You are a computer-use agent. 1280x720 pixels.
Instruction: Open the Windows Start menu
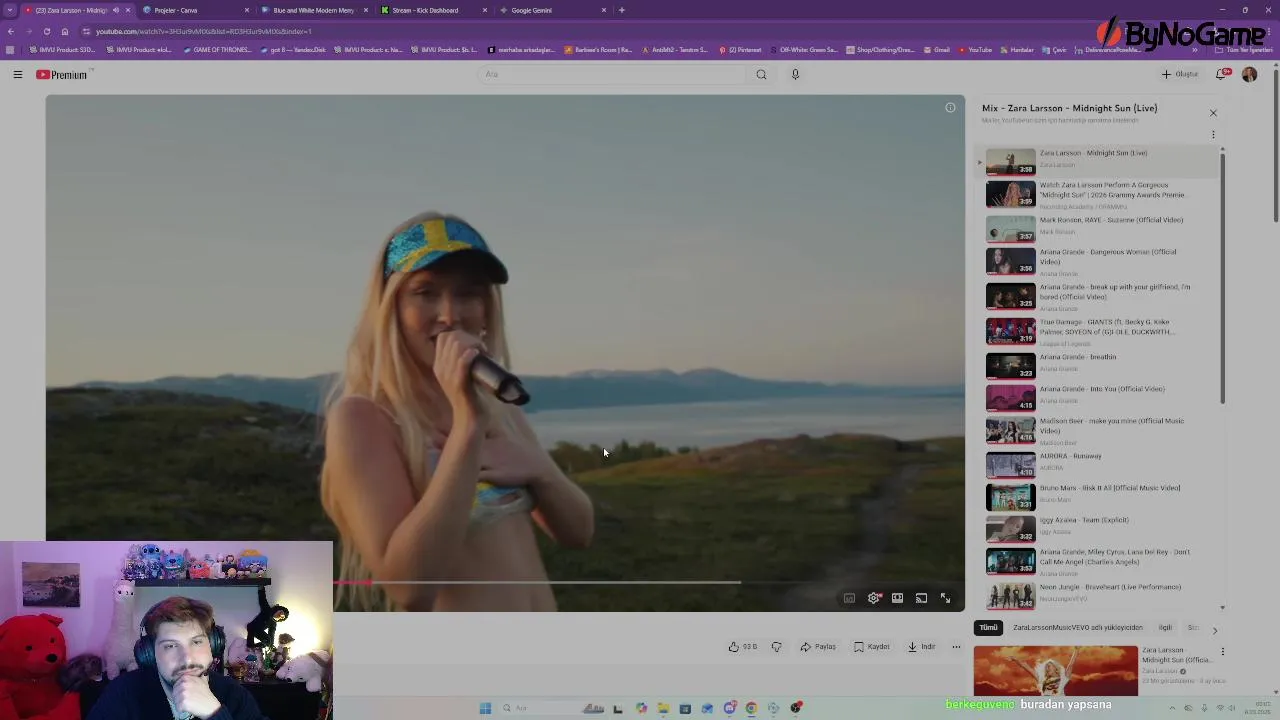485,708
